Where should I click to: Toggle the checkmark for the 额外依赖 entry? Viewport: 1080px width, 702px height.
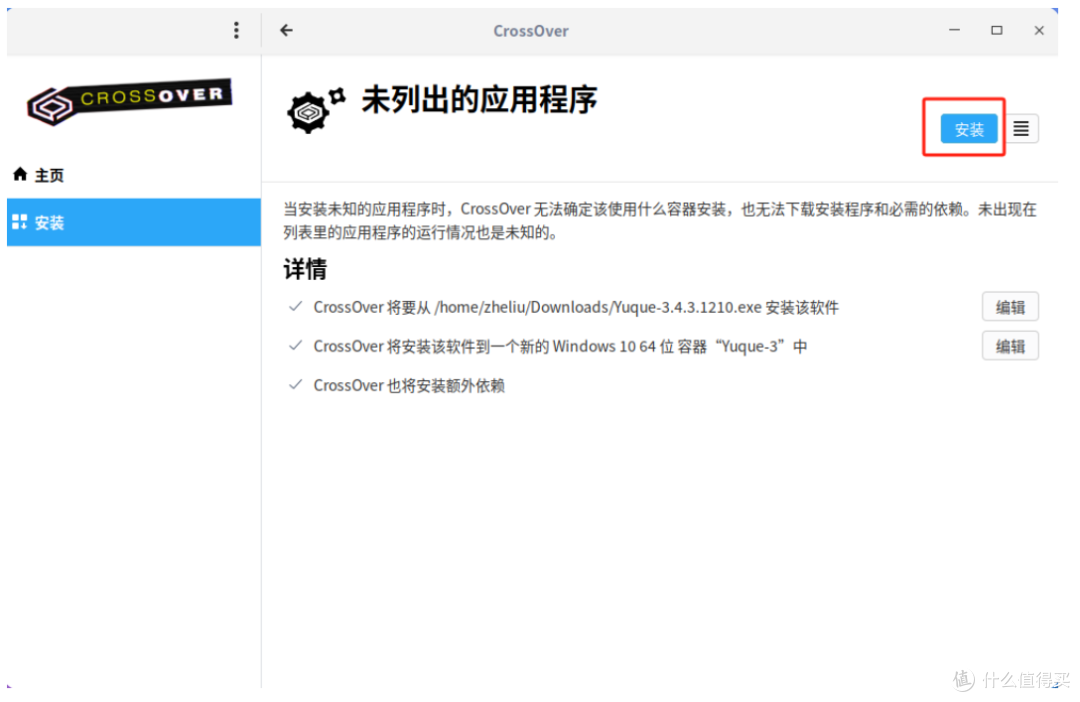[x=294, y=385]
